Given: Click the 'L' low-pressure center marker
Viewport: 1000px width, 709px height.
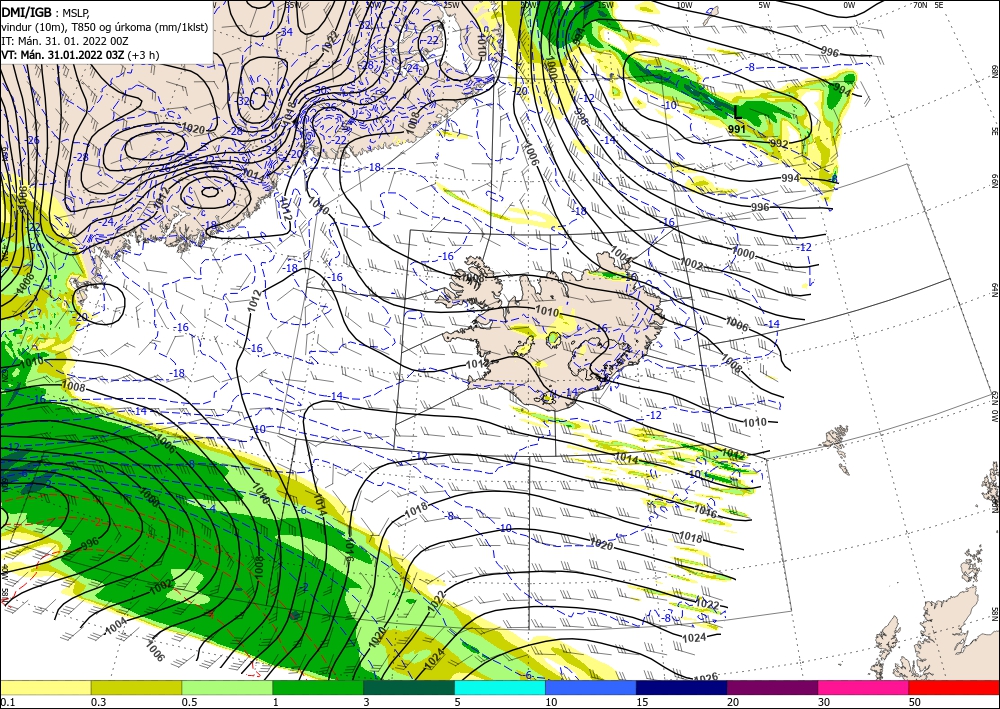Looking at the screenshot, I should (738, 113).
